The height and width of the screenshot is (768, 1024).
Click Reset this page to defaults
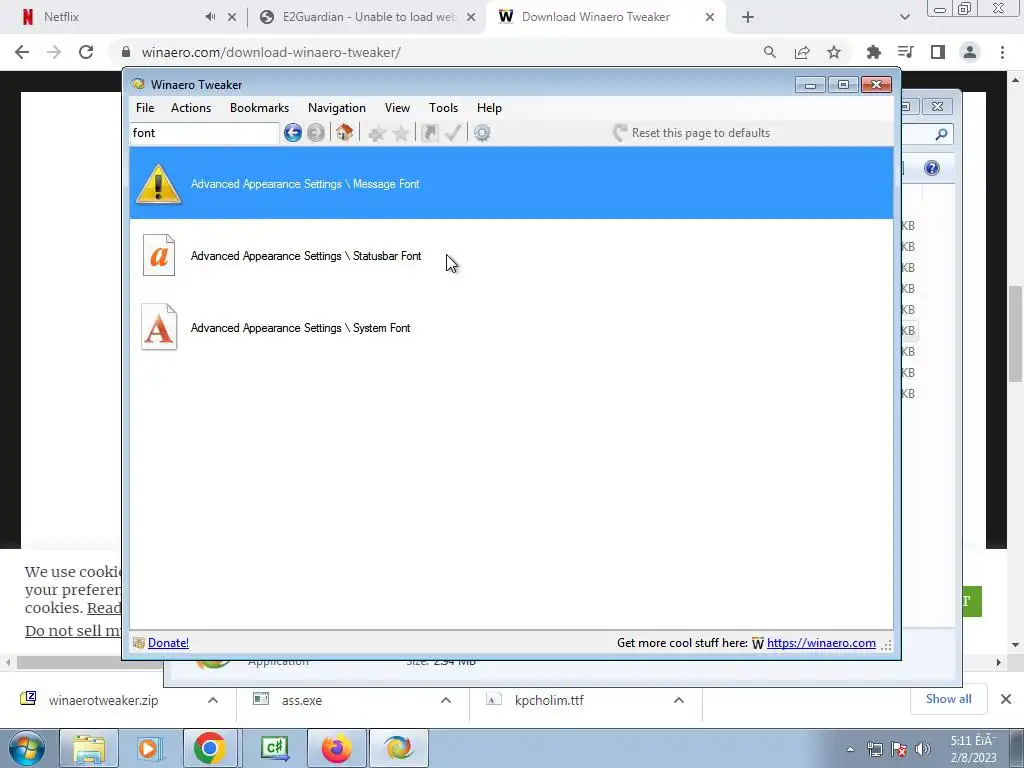pos(692,133)
